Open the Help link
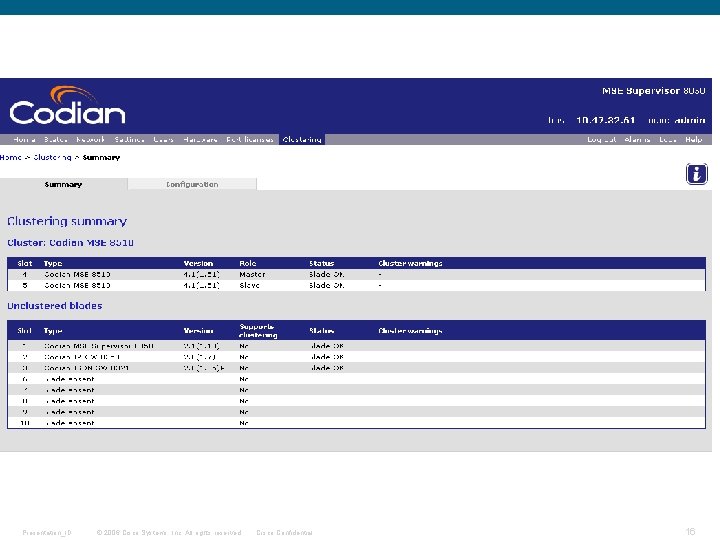This screenshot has width=720, height=540. [693, 140]
